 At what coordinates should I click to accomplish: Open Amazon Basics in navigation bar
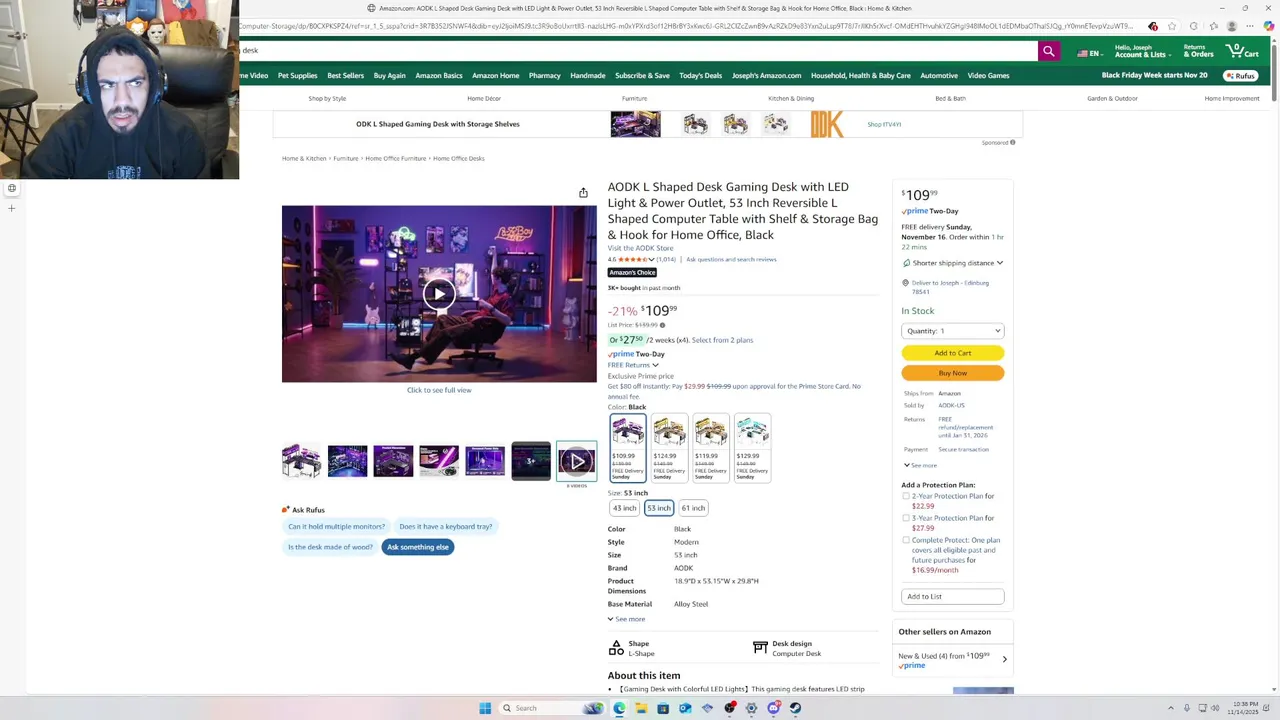pos(439,76)
